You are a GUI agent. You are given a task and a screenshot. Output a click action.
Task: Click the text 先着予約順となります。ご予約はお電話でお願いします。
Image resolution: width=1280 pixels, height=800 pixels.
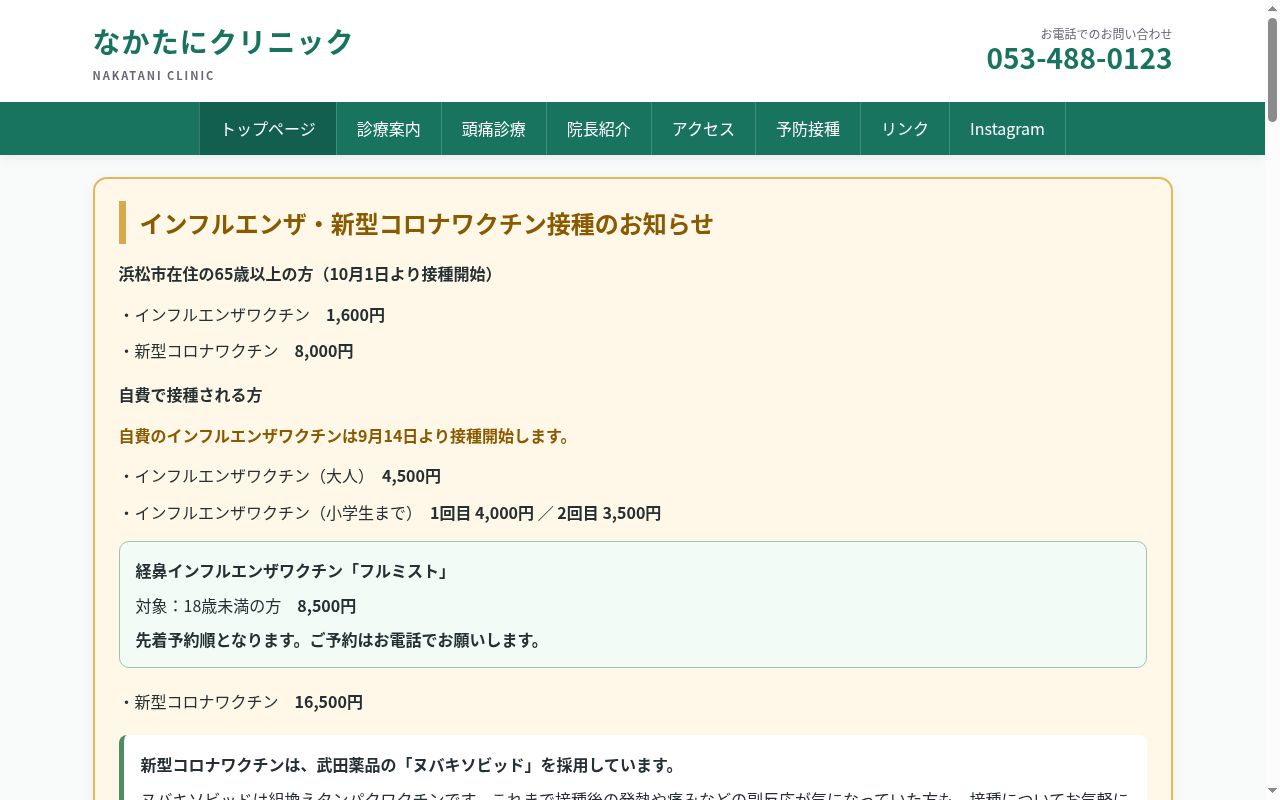click(341, 640)
